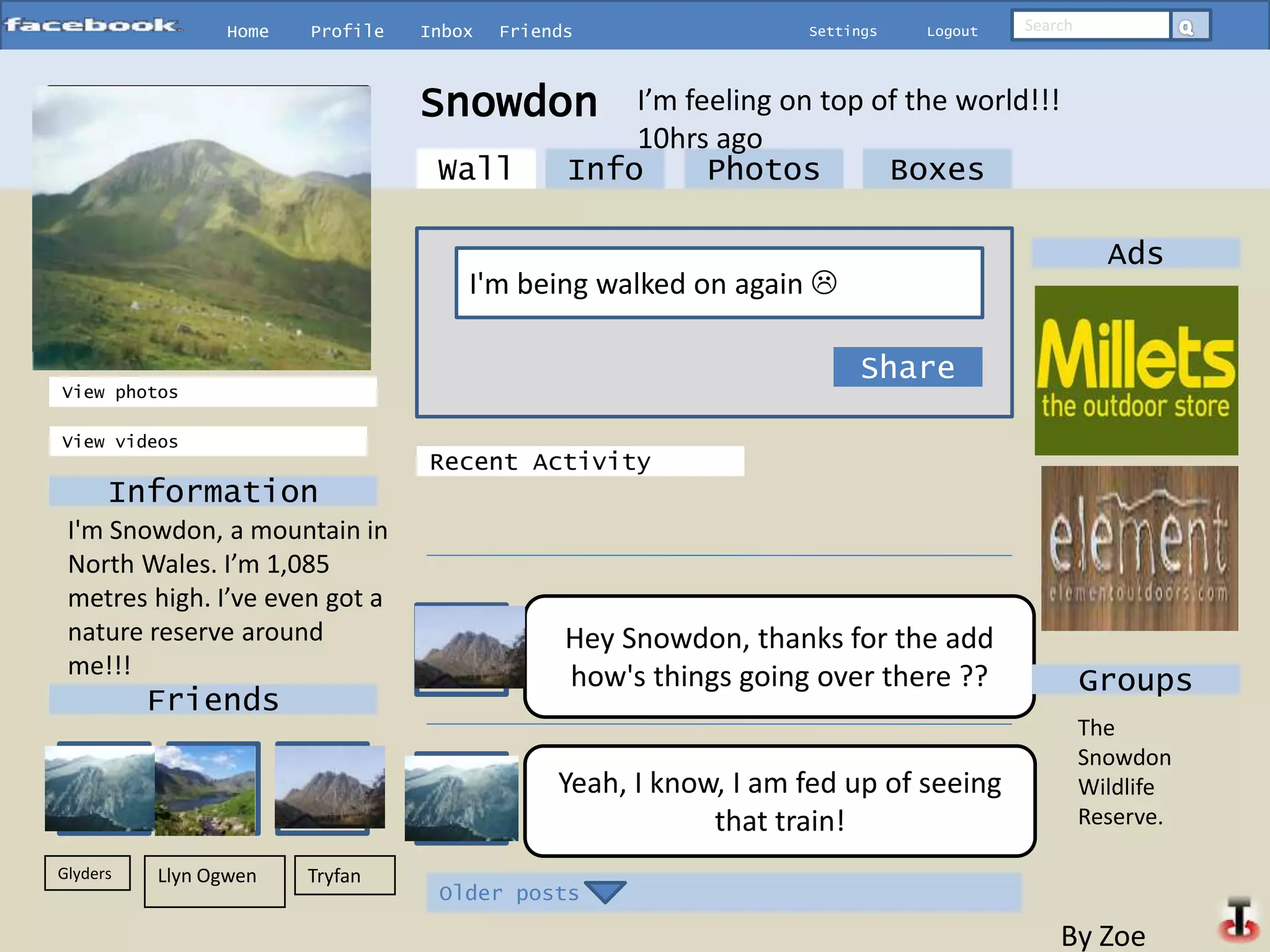This screenshot has height=952, width=1270.
Task: Click the Information section header
Action: [x=213, y=491]
